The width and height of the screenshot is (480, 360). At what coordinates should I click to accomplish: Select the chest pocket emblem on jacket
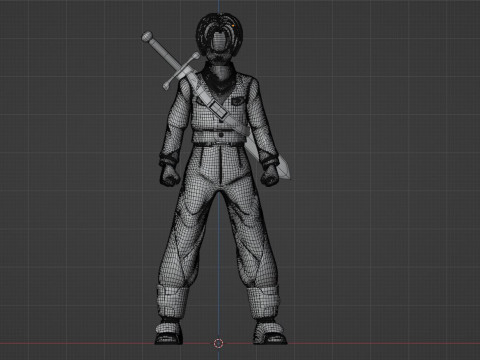tap(239, 100)
